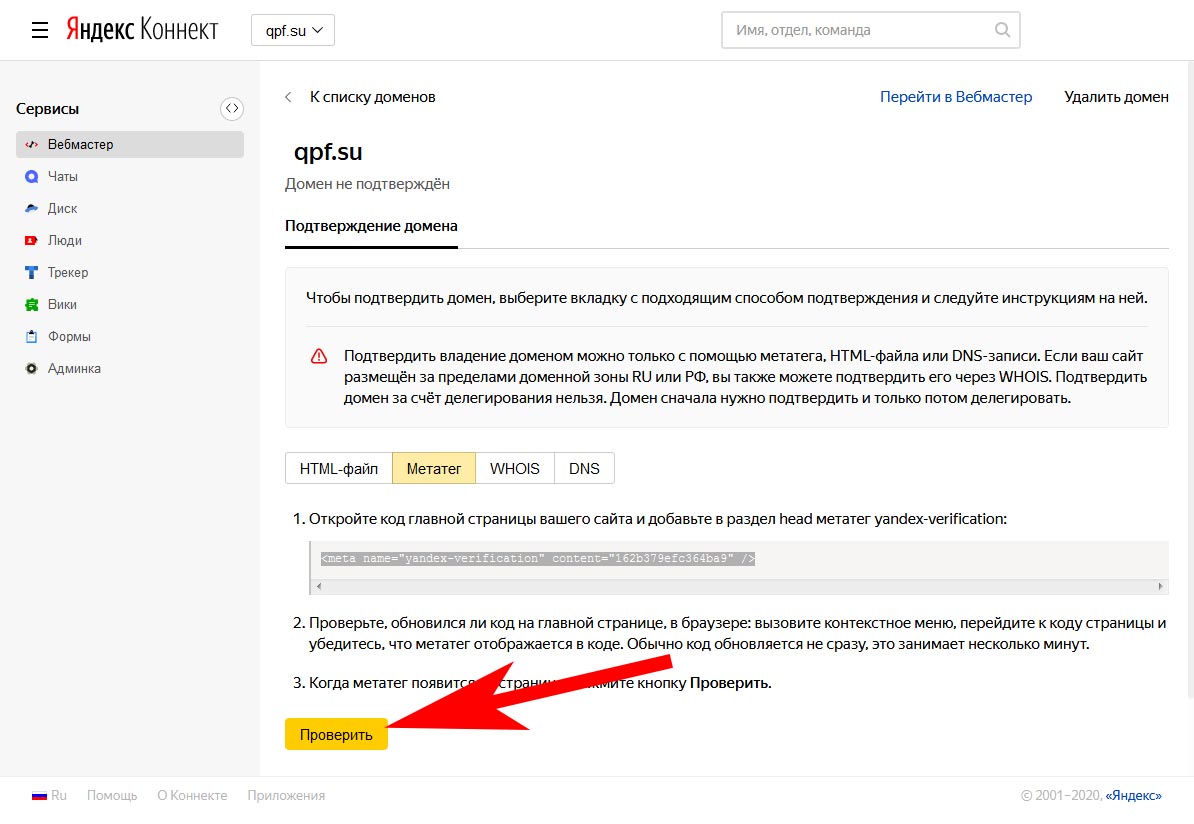Click the Вебмастер service icon

(x=31, y=145)
